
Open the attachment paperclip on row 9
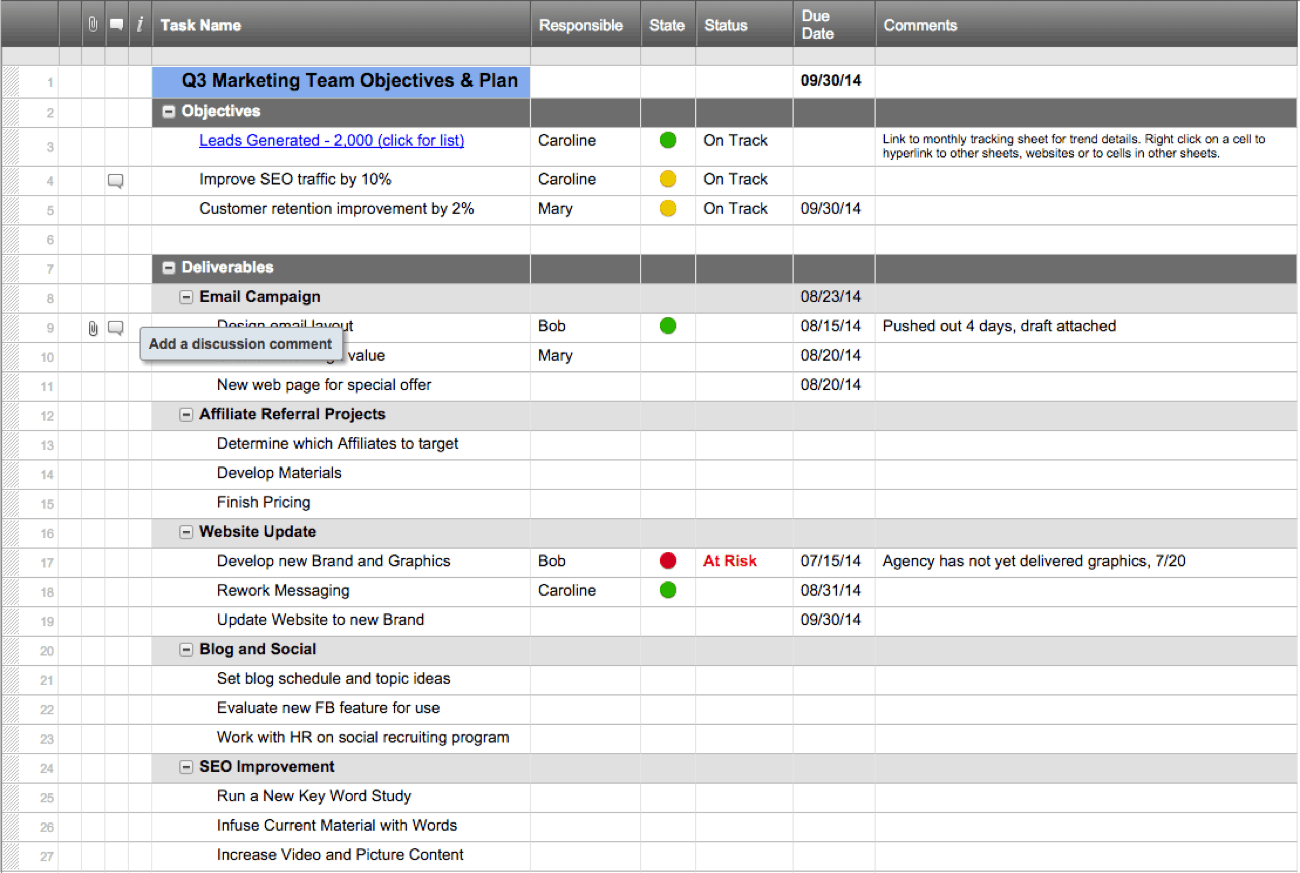tap(93, 328)
